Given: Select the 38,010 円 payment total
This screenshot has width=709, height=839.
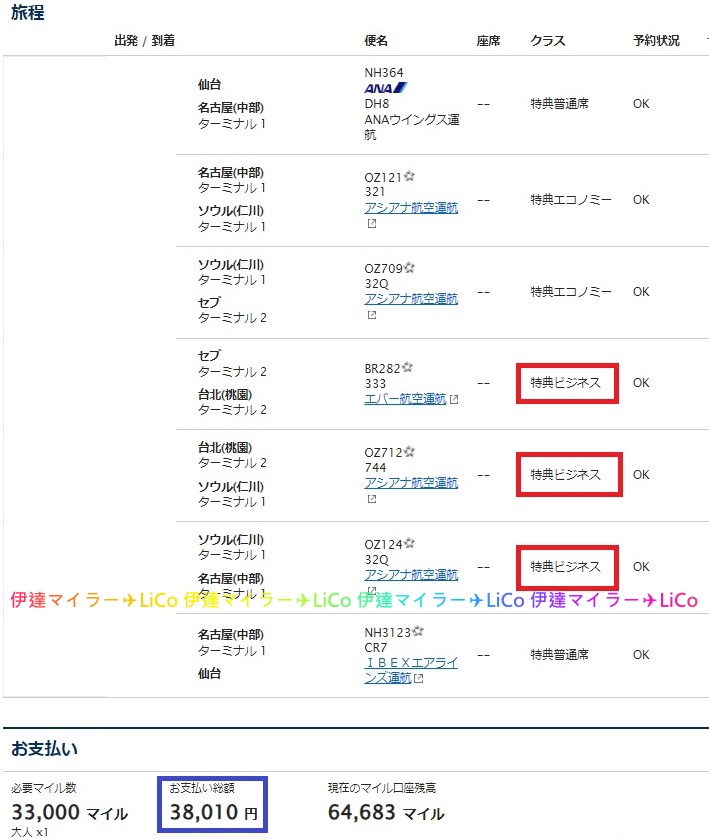Looking at the screenshot, I should pyautogui.click(x=214, y=812).
